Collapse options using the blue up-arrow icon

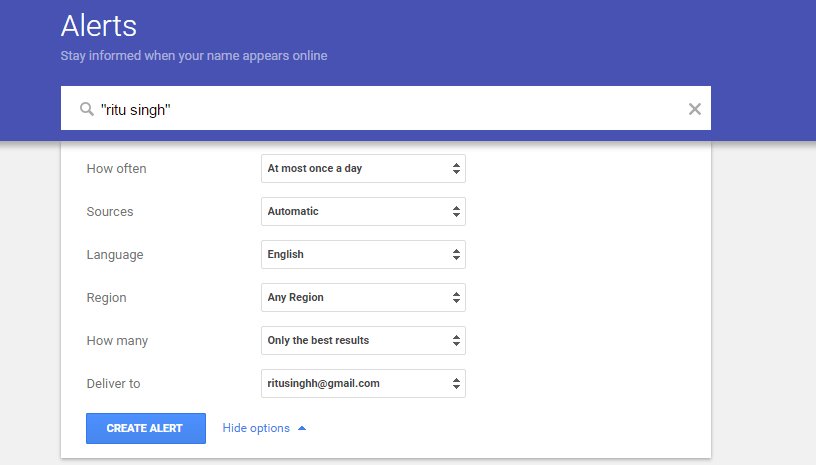(302, 428)
